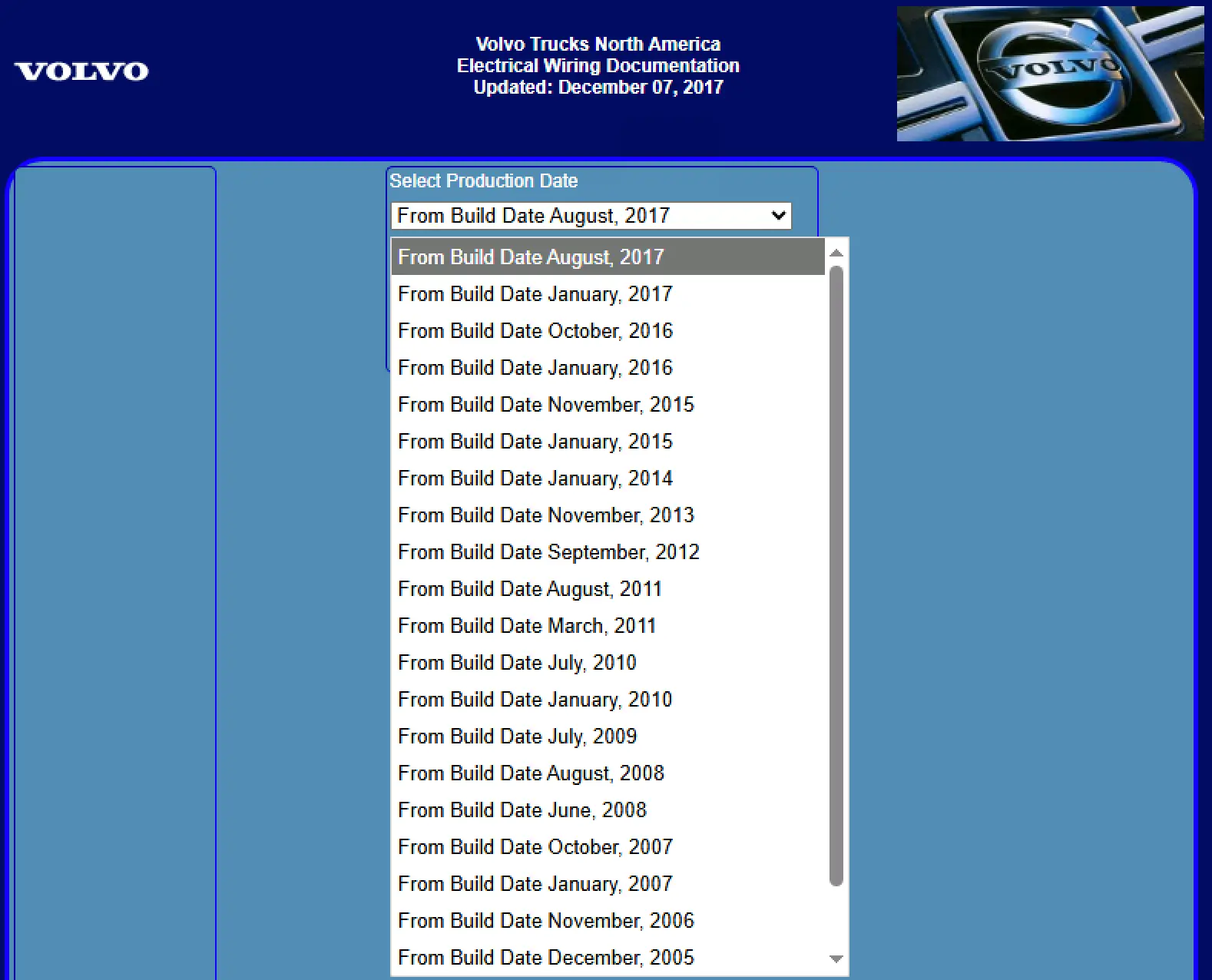Screen dimensions: 1212x980
Task: Select From Build Date August, 2017 option
Action: coord(608,257)
